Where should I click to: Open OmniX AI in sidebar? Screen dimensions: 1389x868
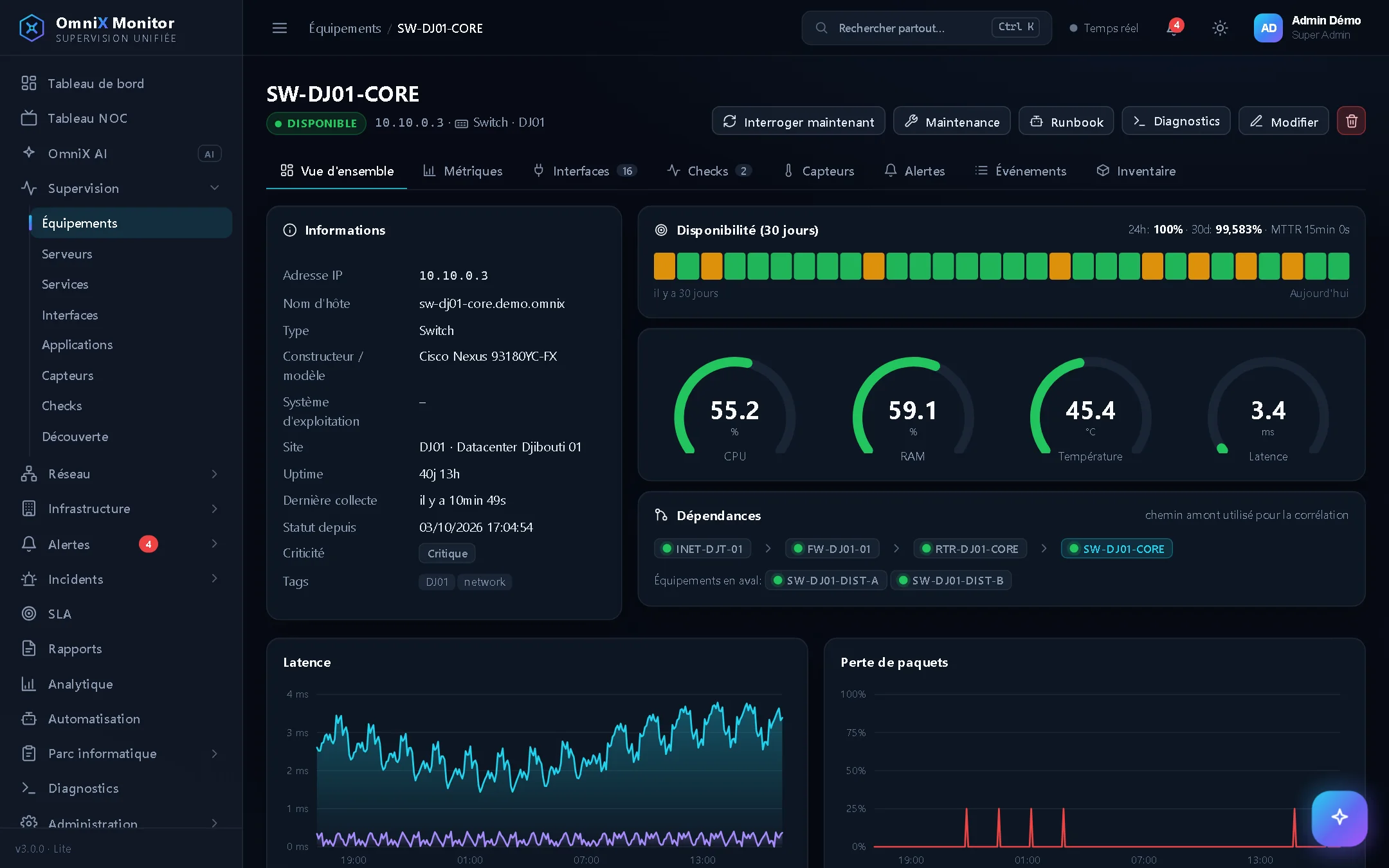(121, 154)
